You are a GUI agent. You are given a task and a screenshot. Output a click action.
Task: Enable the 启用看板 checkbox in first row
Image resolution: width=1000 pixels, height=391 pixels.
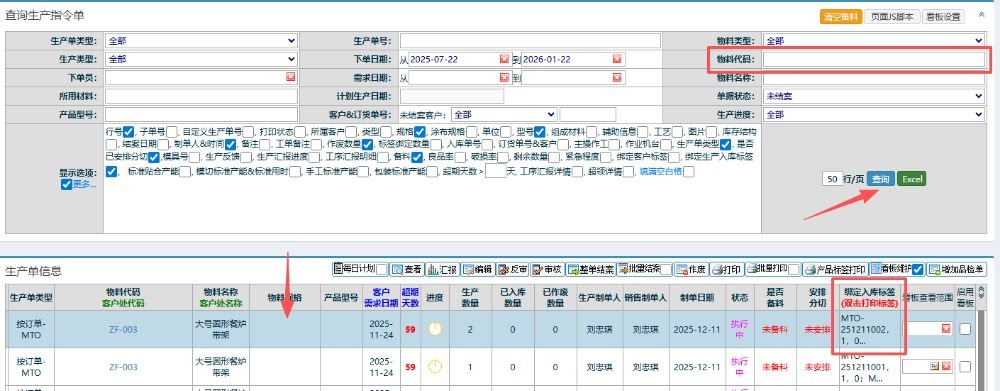click(x=965, y=329)
